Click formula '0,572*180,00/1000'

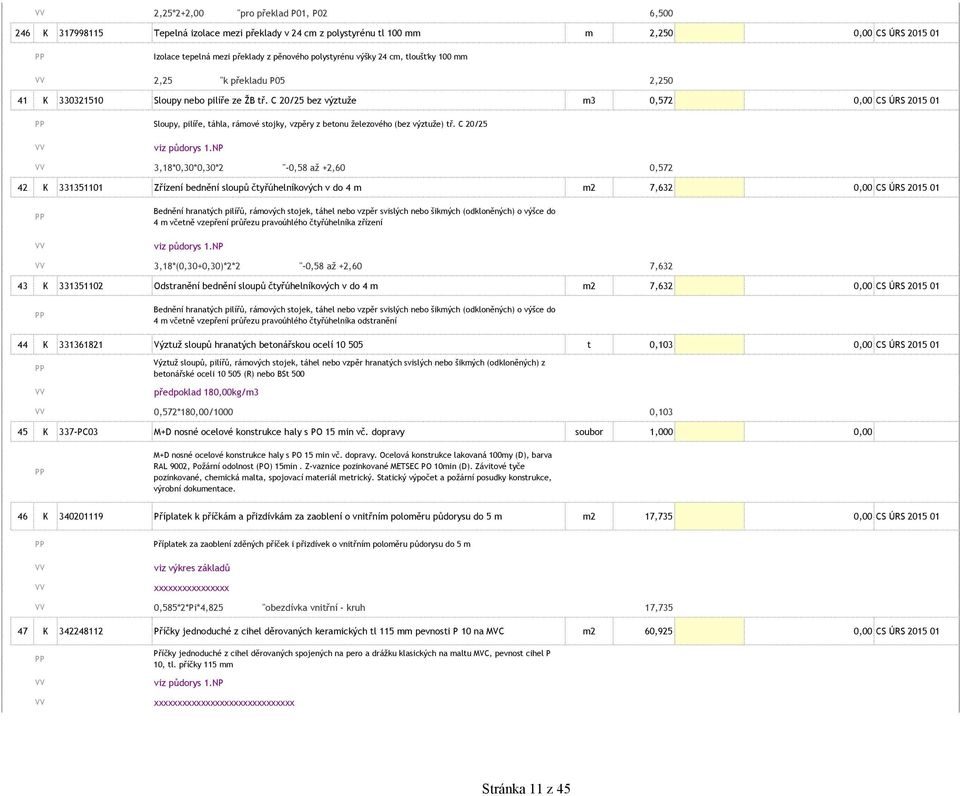point(193,412)
